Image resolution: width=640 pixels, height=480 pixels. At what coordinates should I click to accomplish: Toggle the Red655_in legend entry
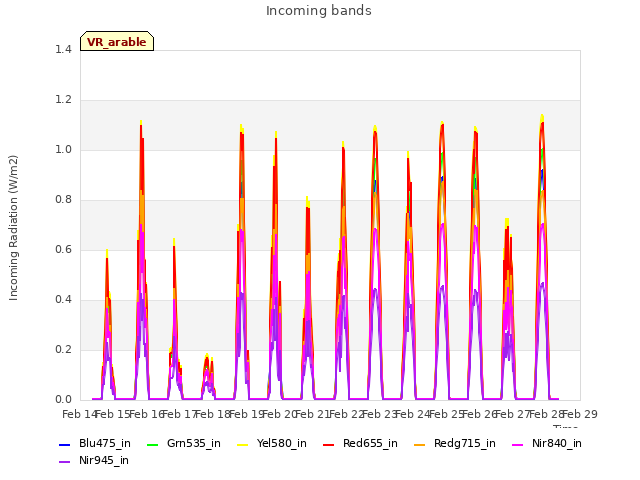pyautogui.click(x=360, y=443)
